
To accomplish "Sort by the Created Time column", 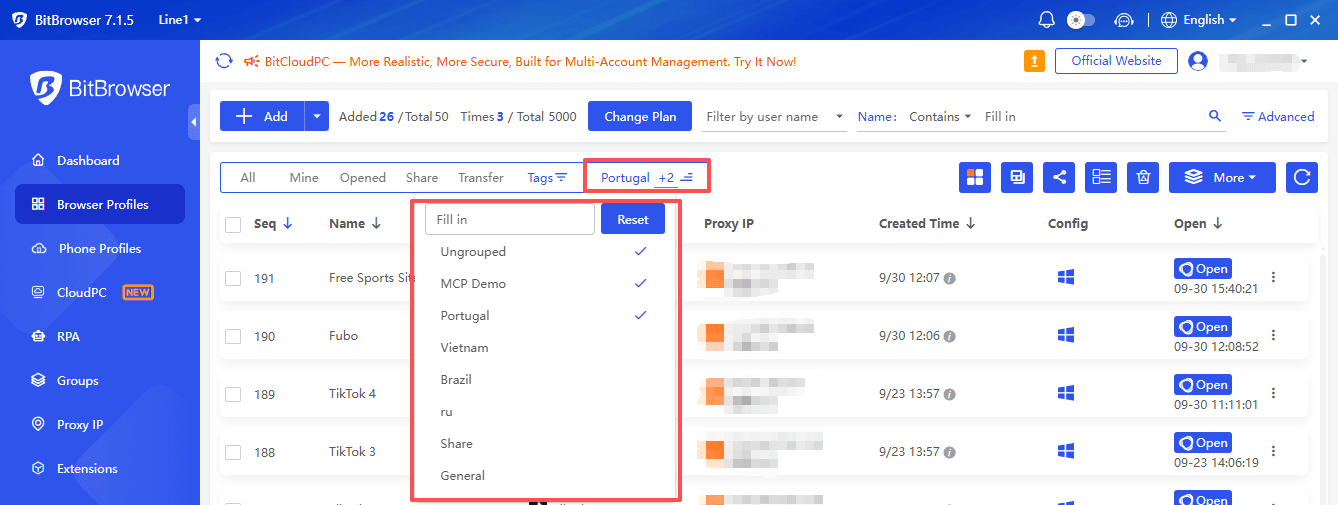I will point(927,224).
